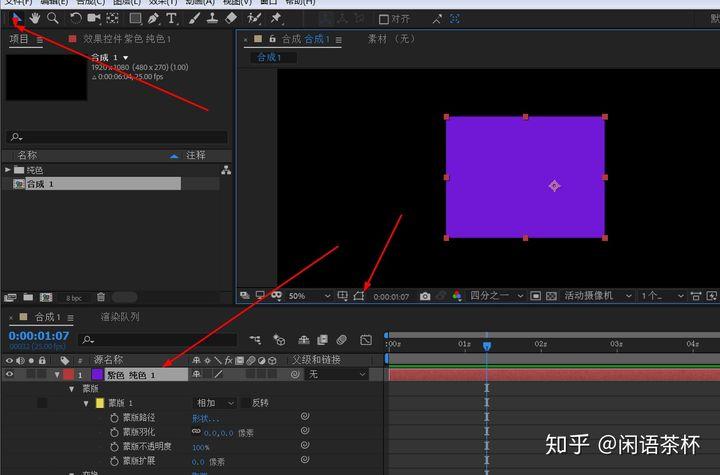Viewport: 720px width, 475px height.
Task: Toggle transparency grid icon in viewer
Action: tap(551, 296)
